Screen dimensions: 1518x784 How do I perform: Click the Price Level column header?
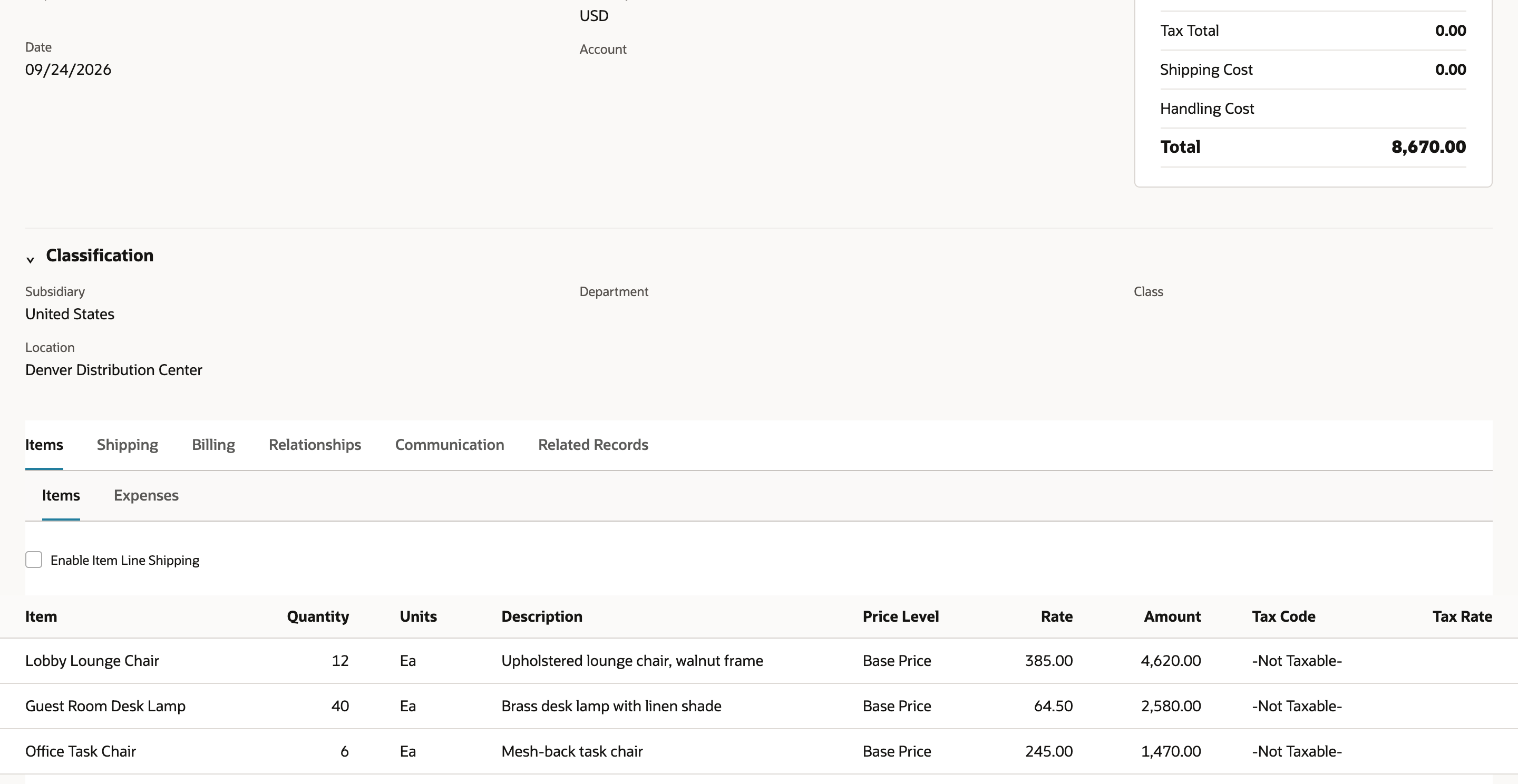[x=900, y=617]
